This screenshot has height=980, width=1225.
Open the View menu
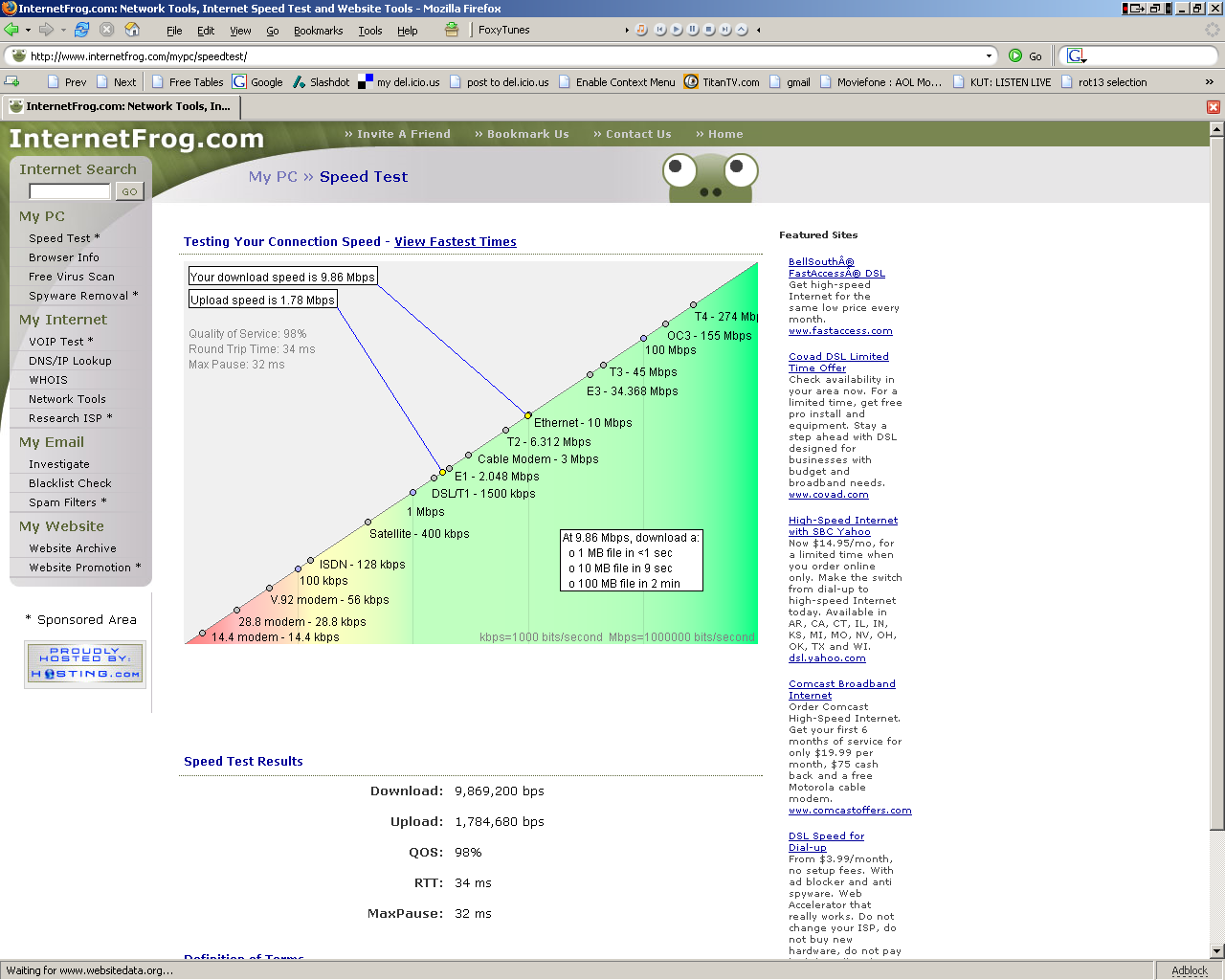click(240, 31)
